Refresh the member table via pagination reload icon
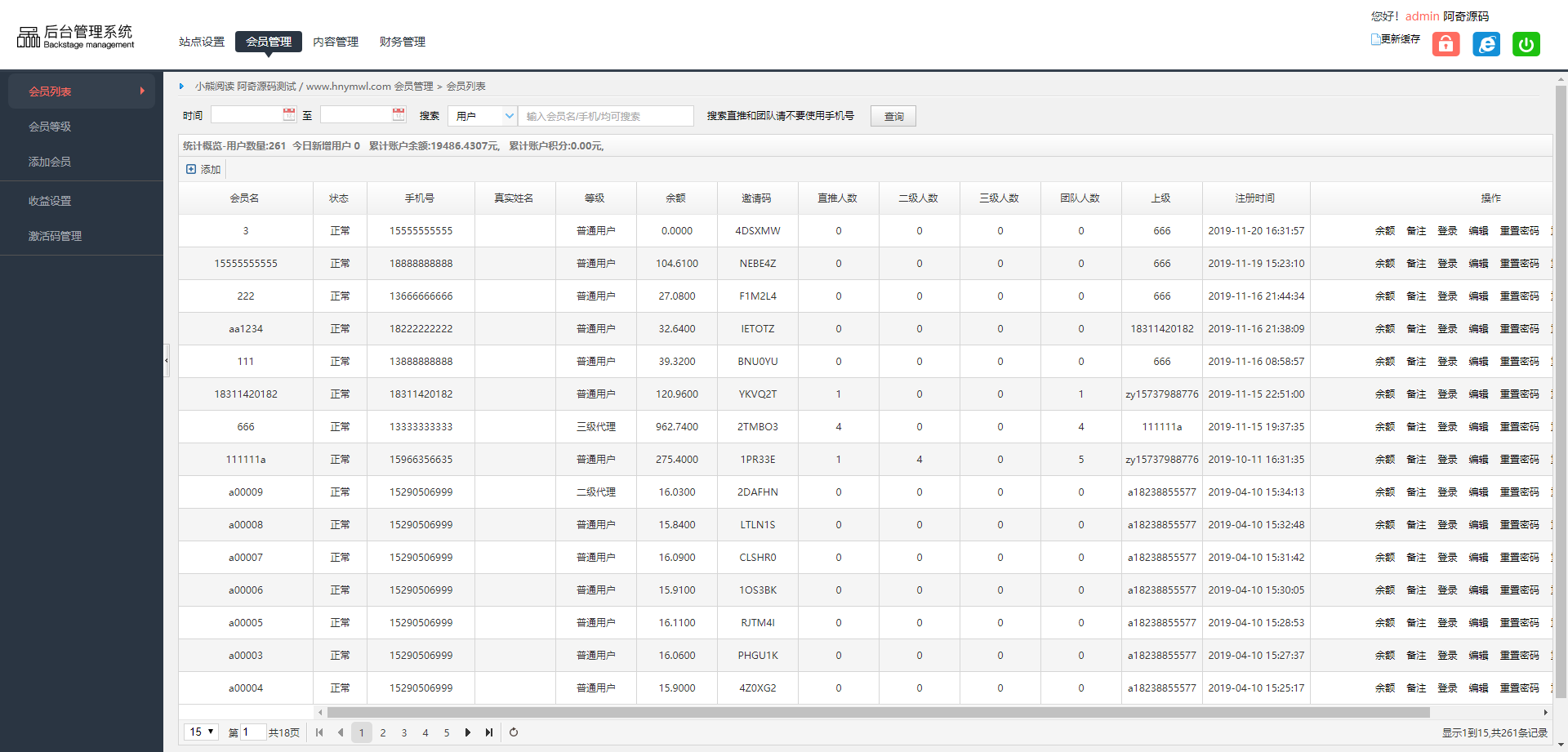Viewport: 1568px width, 752px height. (514, 732)
